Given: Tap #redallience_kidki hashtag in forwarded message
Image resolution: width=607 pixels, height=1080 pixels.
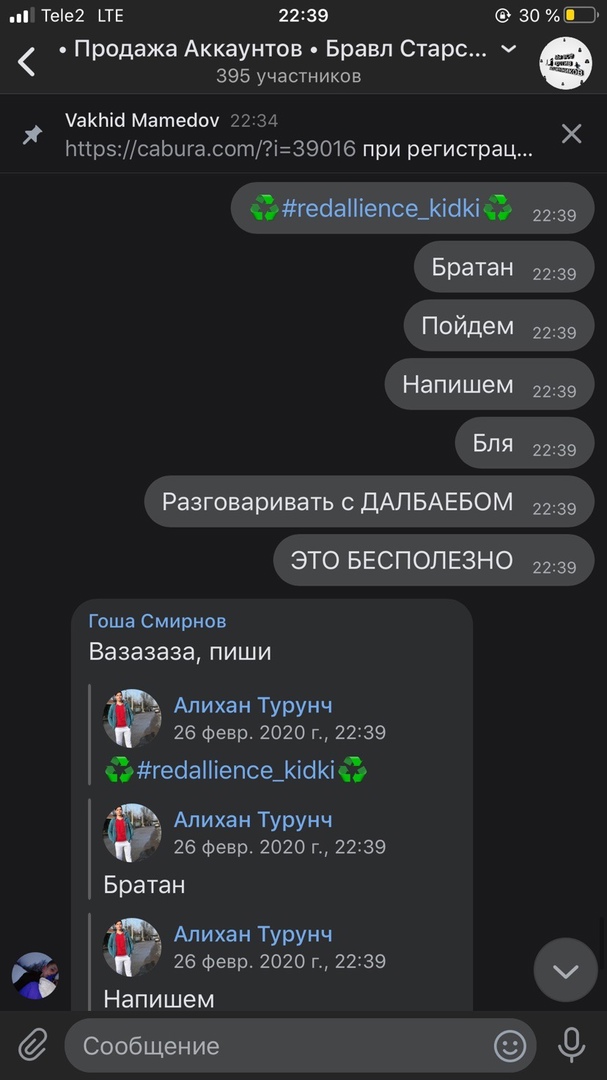Looking at the screenshot, I should point(236,770).
